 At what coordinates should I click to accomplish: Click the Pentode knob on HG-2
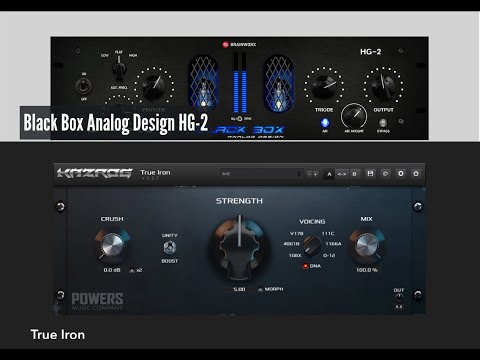click(154, 86)
